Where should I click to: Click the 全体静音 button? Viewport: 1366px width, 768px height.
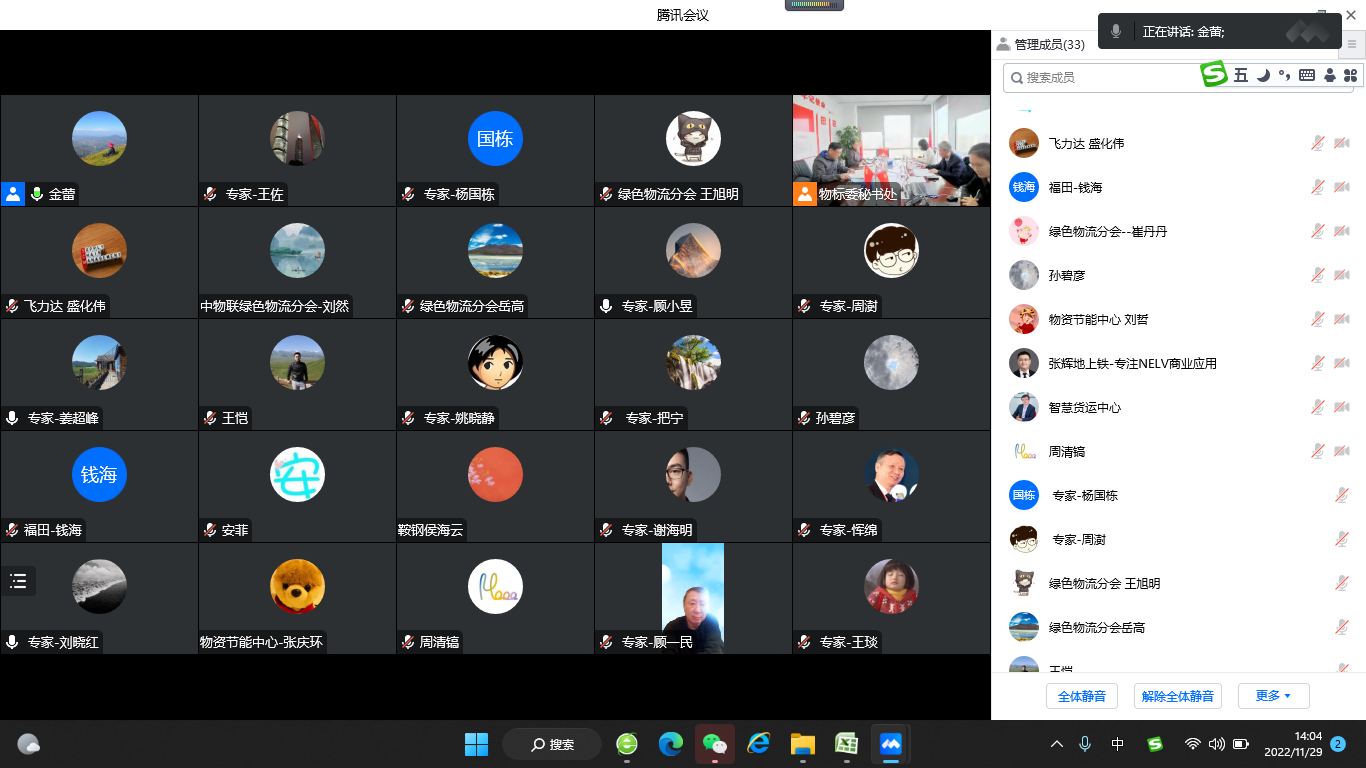(1081, 696)
